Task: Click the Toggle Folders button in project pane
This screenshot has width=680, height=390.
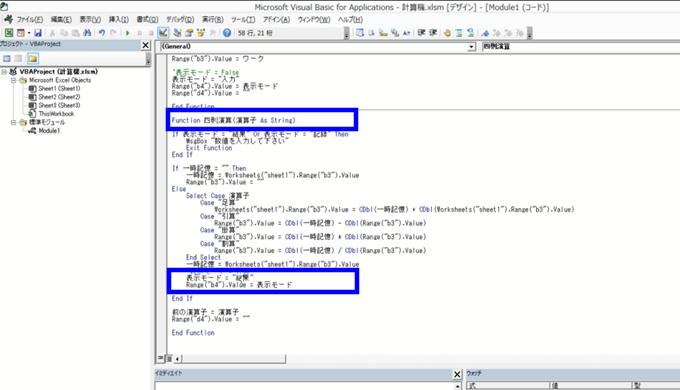Action: tap(32, 59)
